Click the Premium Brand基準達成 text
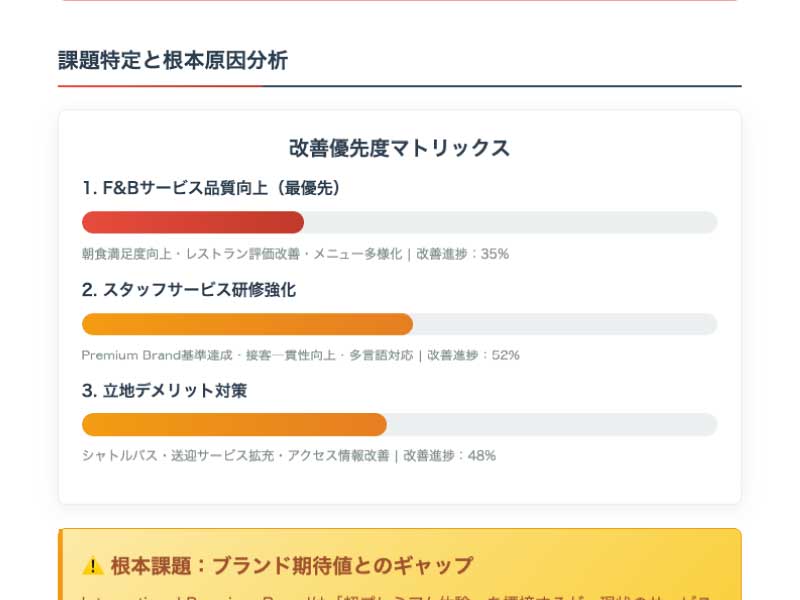 (x=157, y=355)
